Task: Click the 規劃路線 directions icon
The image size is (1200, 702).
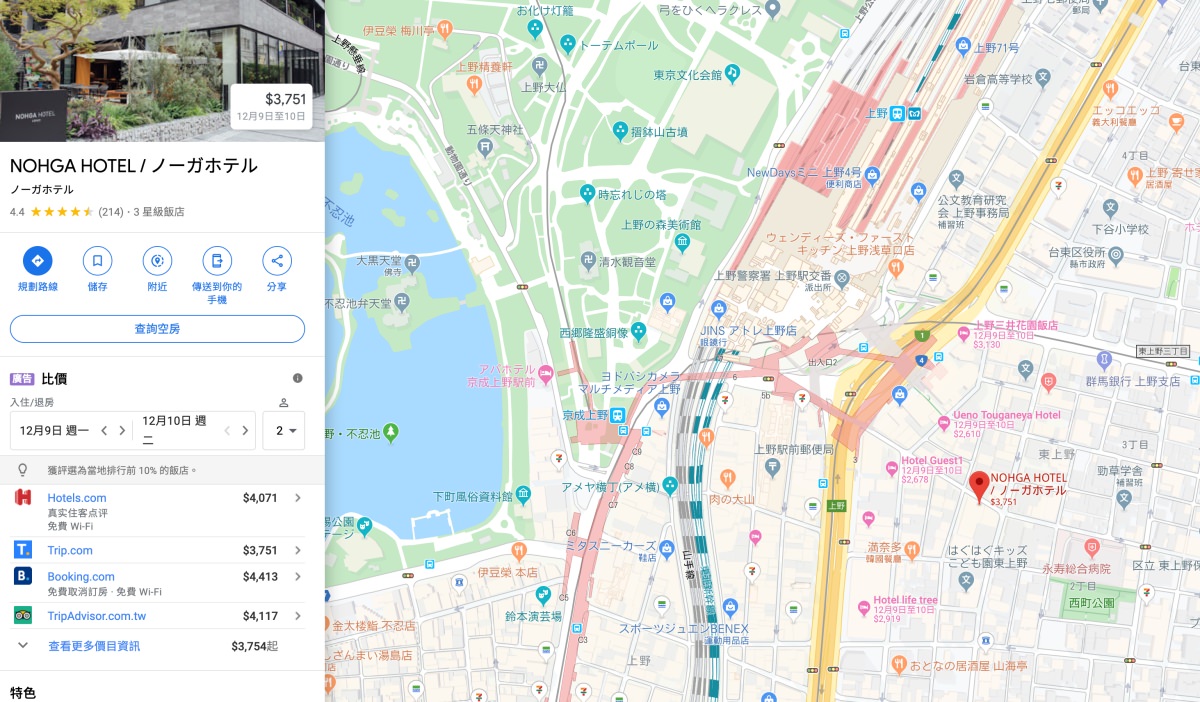Action: 38,261
